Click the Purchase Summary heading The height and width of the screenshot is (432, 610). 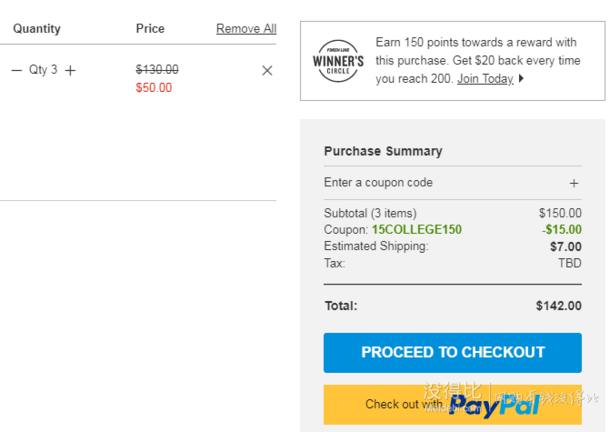click(x=383, y=151)
